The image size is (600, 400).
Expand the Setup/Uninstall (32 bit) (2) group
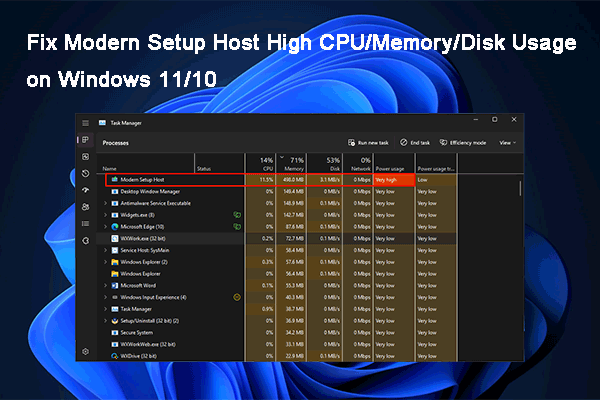click(x=105, y=321)
